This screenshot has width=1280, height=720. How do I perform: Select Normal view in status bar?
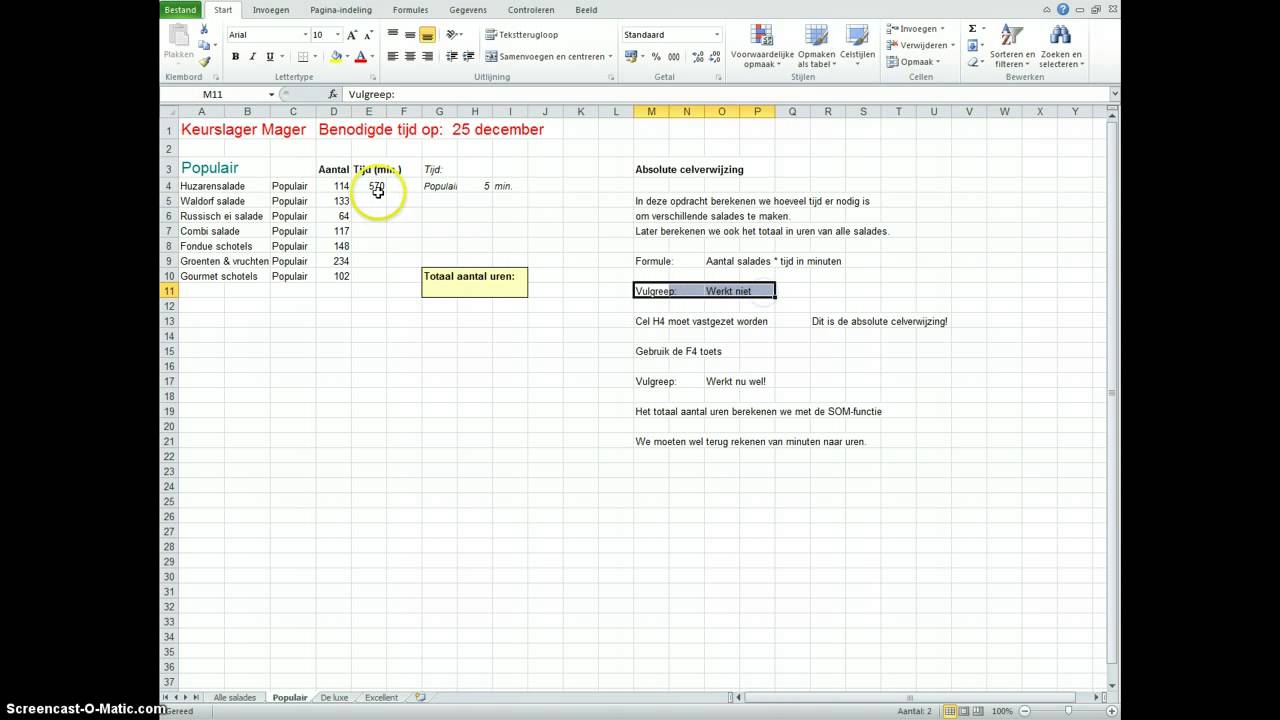tap(951, 711)
